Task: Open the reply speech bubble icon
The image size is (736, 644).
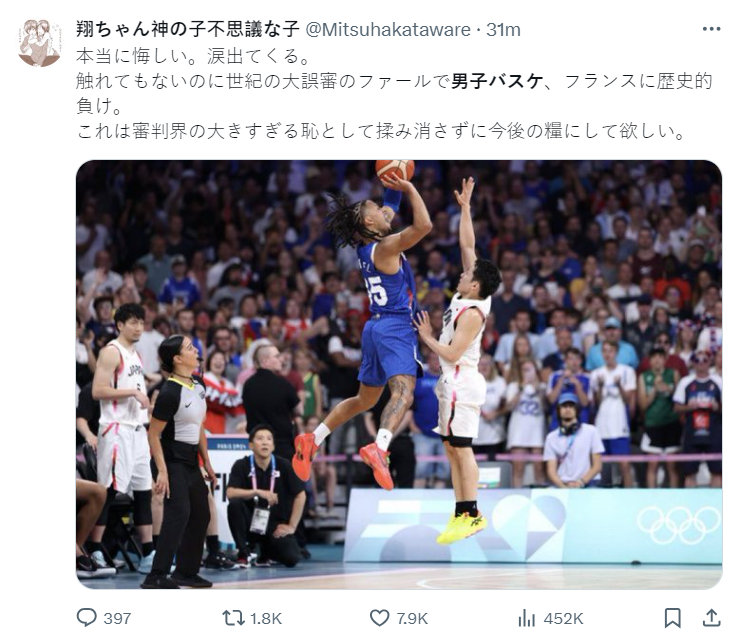Action: (x=86, y=618)
